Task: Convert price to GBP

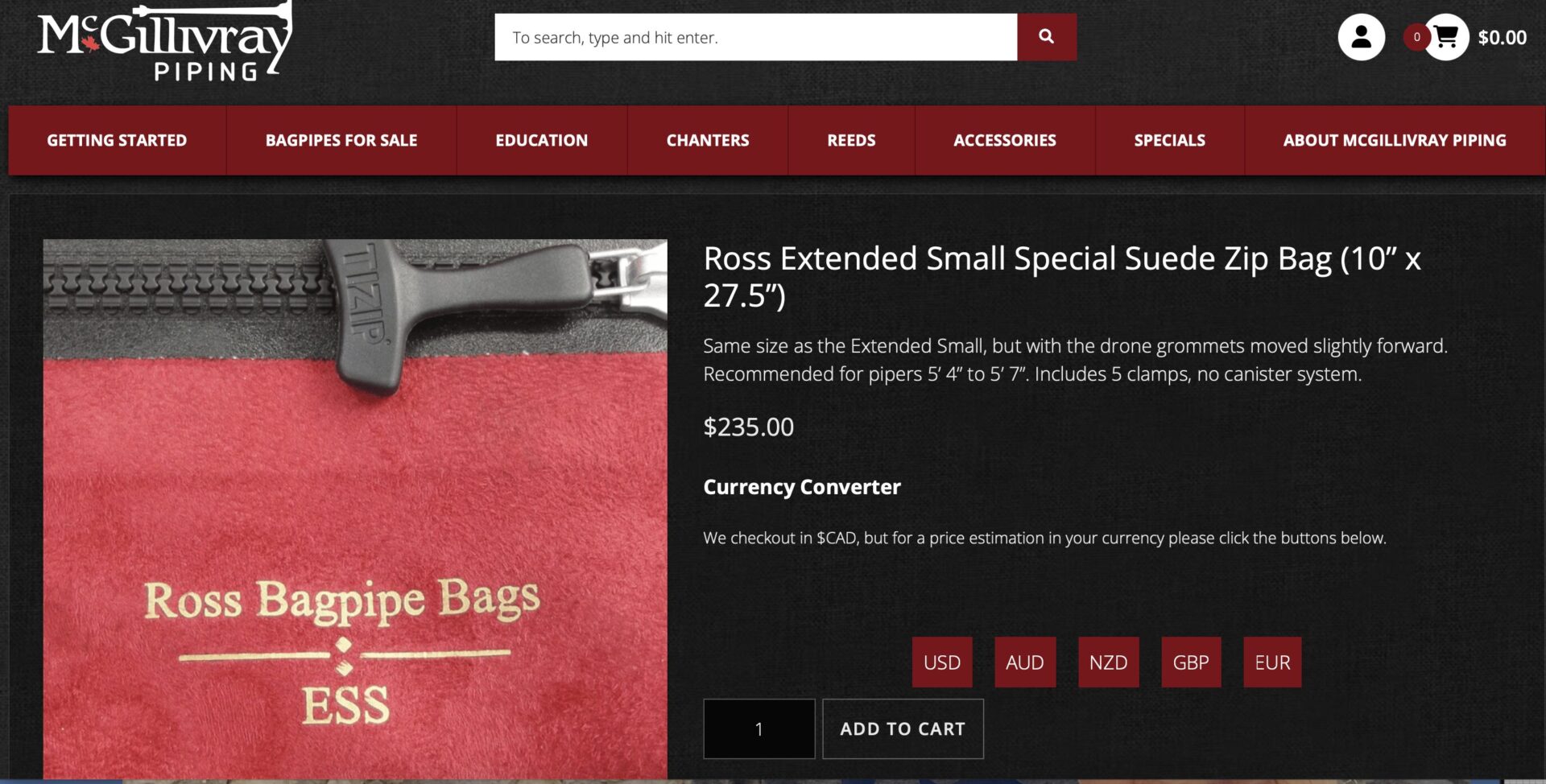Action: pos(1191,662)
